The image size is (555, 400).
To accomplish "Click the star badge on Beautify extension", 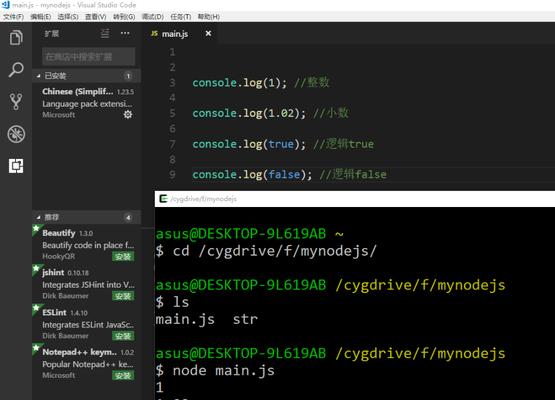I will click(x=36, y=229).
